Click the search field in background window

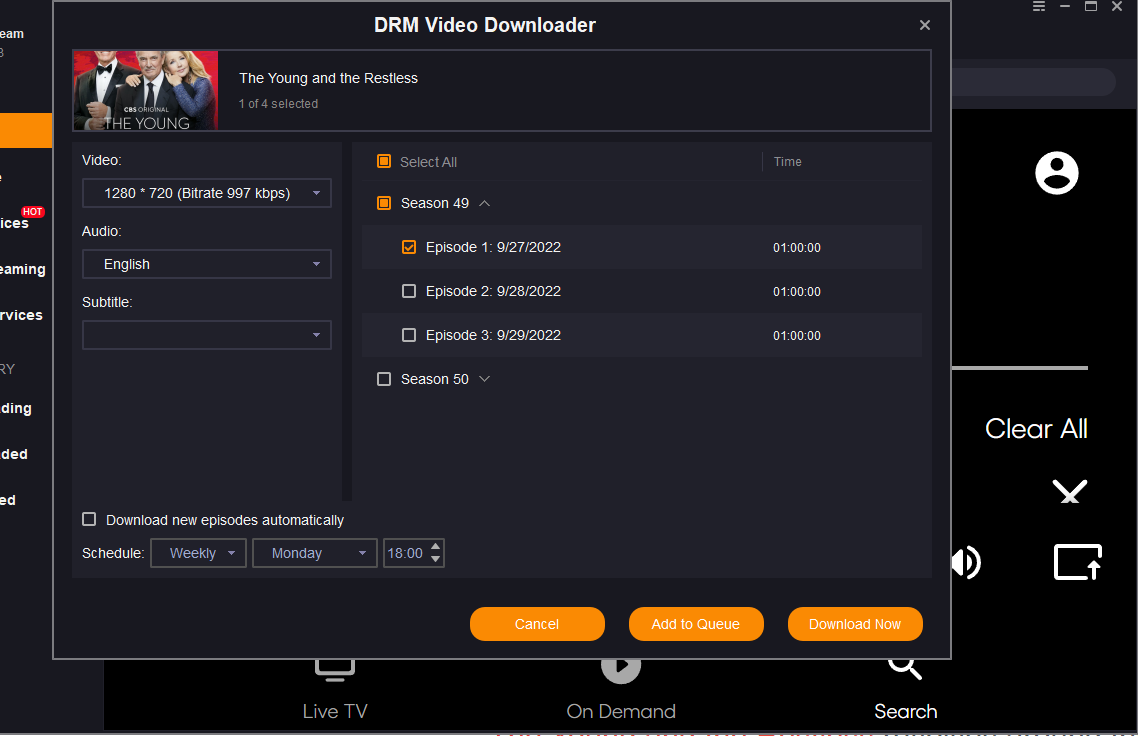coord(1033,82)
